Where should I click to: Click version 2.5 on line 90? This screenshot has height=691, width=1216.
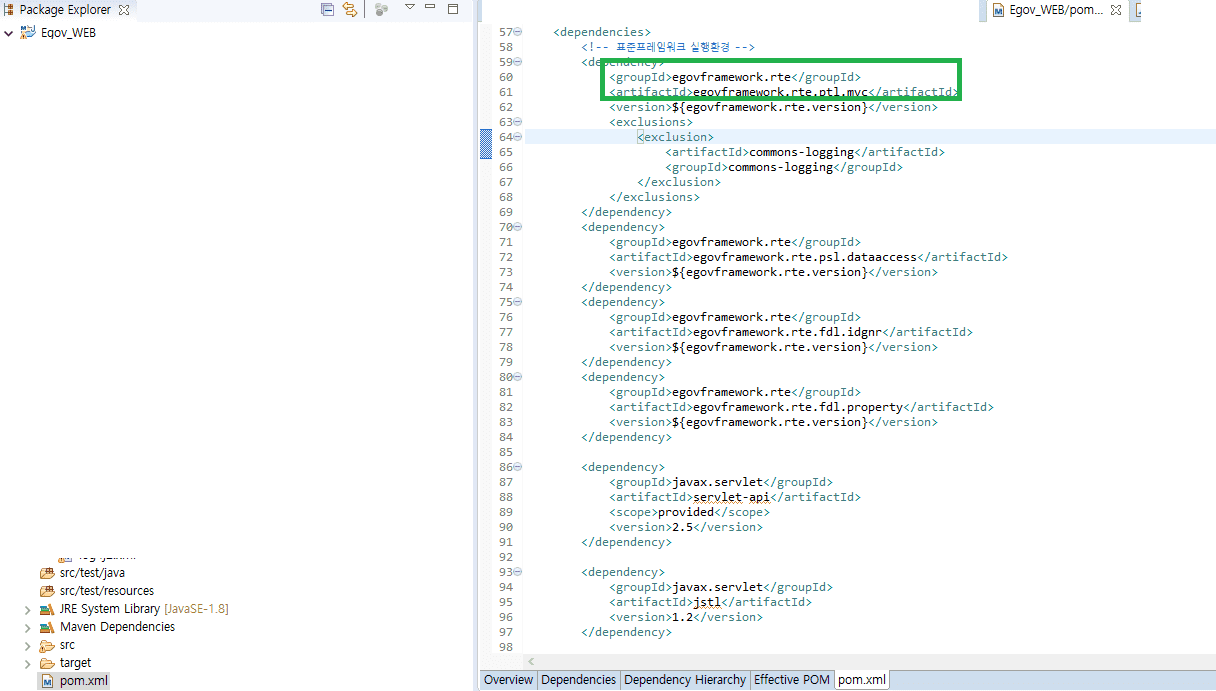pos(682,527)
